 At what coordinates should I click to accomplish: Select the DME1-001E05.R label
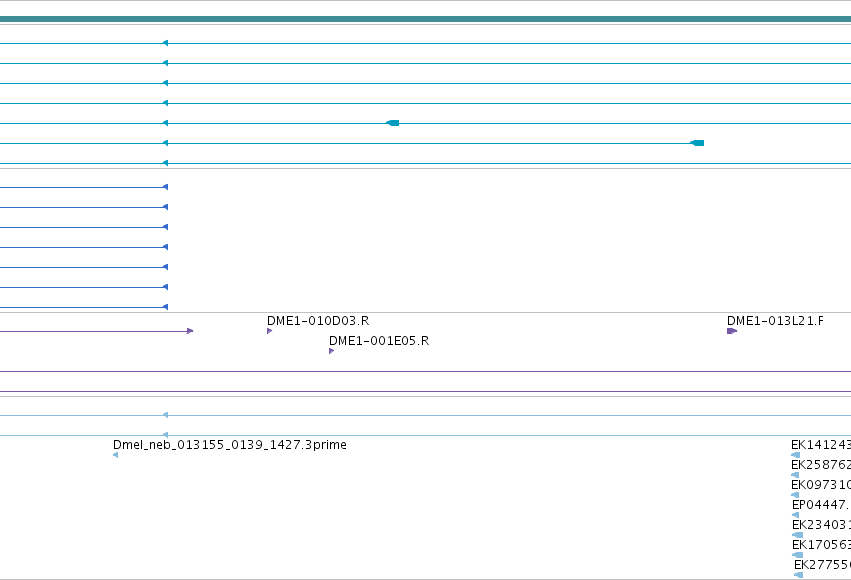point(379,341)
